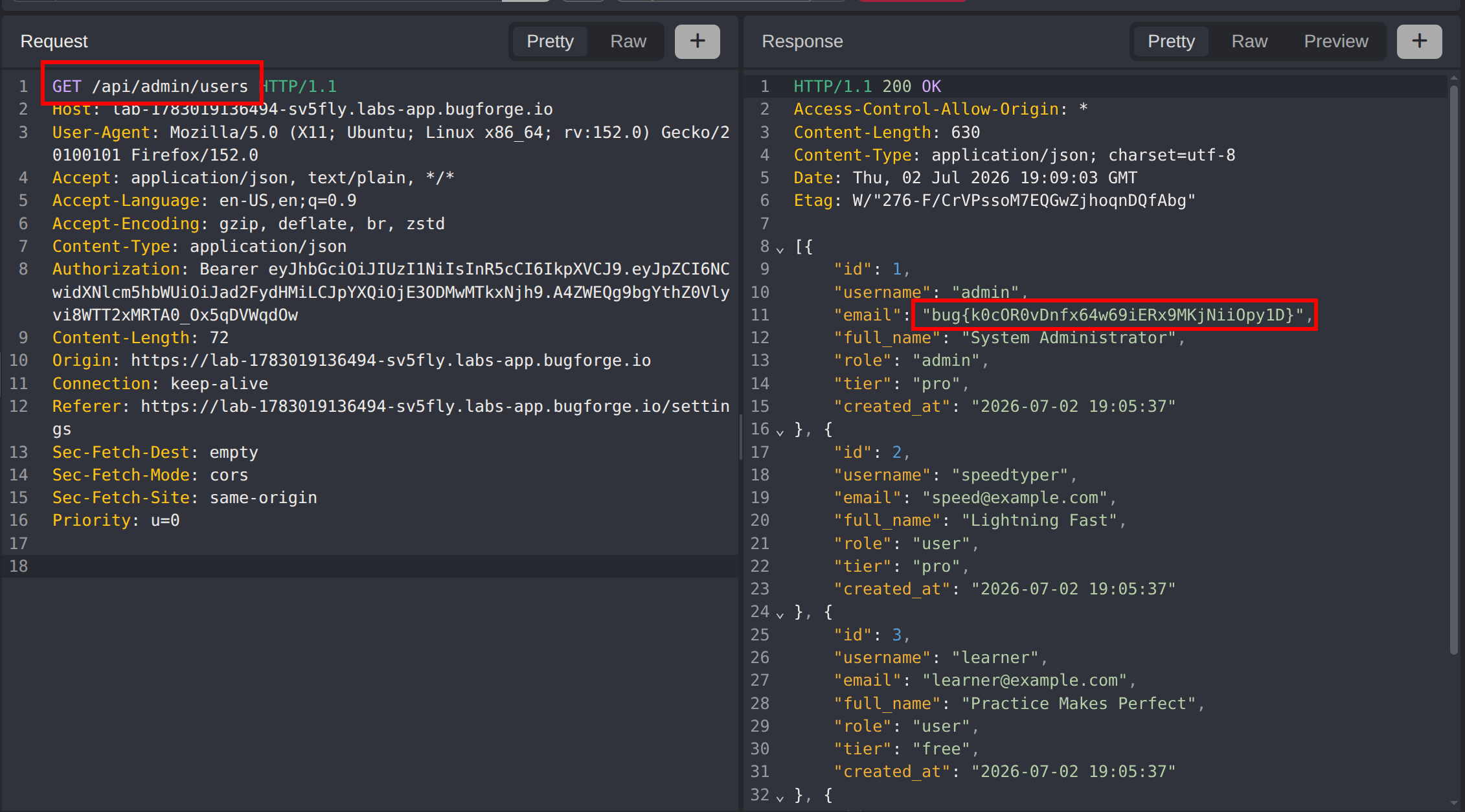The image size is (1465, 812).
Task: Click the "admin" username value
Action: [985, 292]
